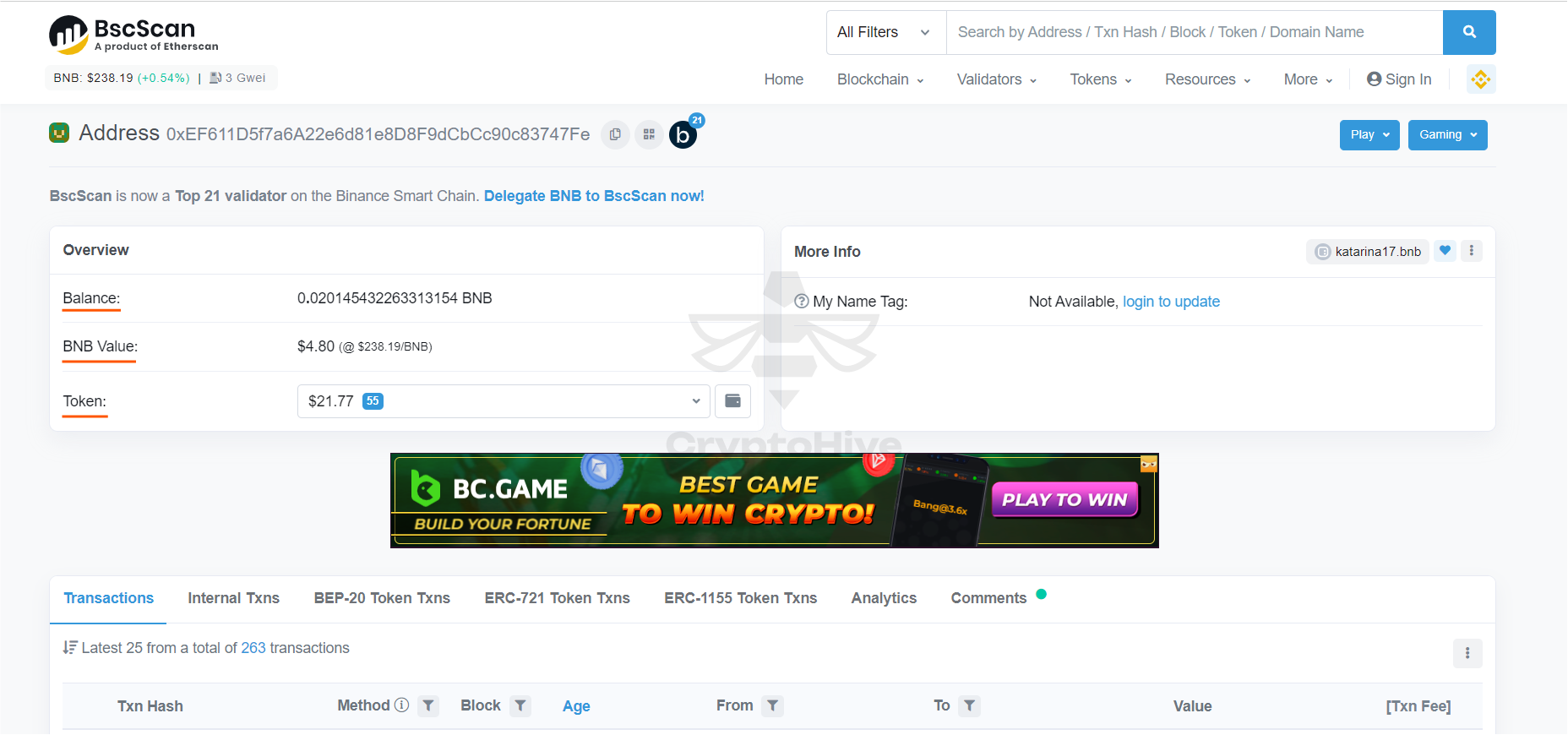Screen dimensions: 1568x735
Task: Filter the From column funnel icon
Action: tap(773, 705)
